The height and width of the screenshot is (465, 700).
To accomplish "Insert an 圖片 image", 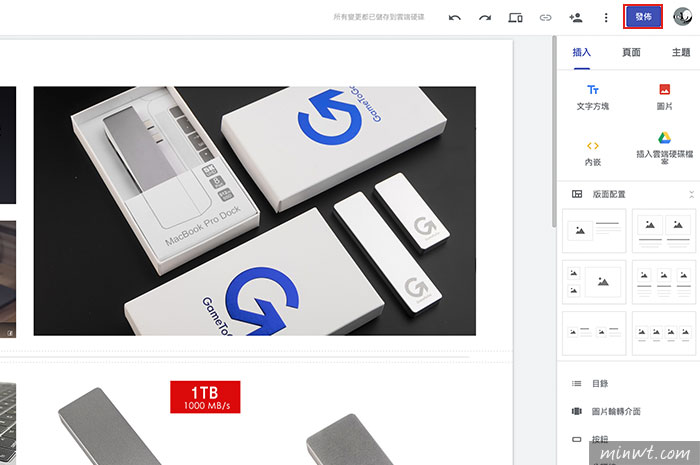I will (x=664, y=97).
